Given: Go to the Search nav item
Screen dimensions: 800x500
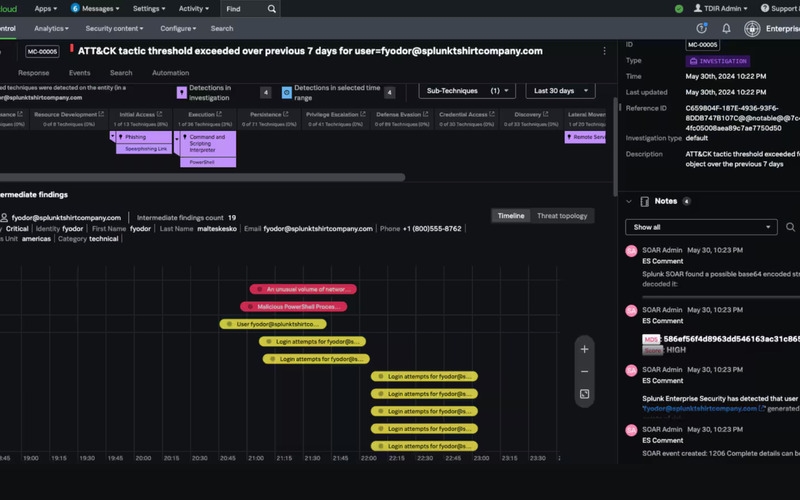Looking at the screenshot, I should tap(222, 29).
